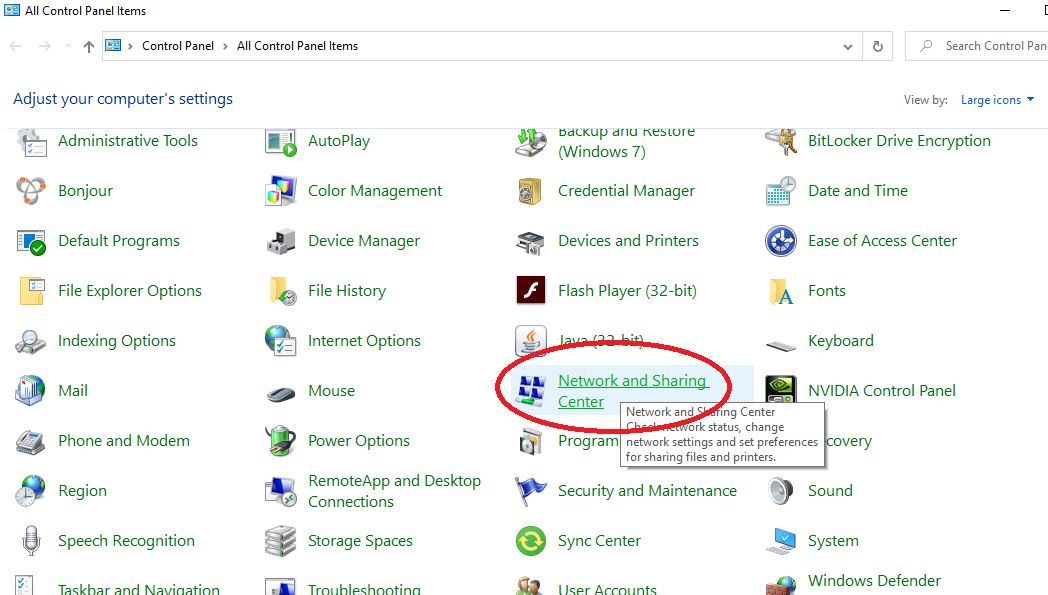This screenshot has width=1048, height=595.
Task: Open the NVIDIA Control Panel link
Action: 882,390
